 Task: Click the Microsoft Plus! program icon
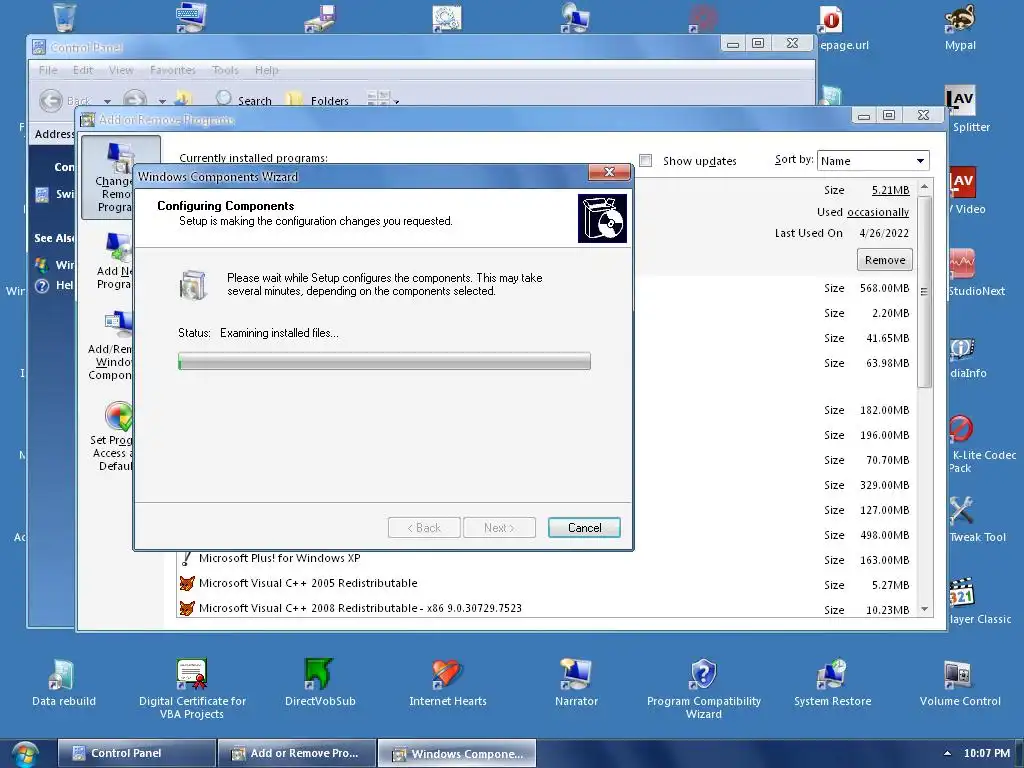coord(187,558)
